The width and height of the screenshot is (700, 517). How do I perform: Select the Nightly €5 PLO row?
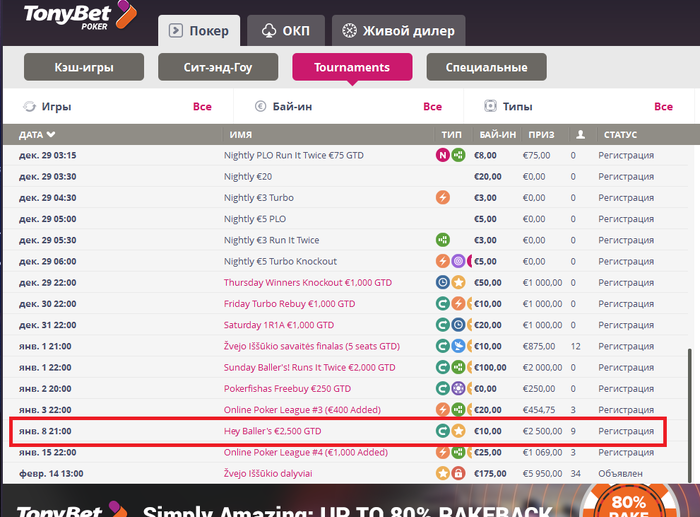pyautogui.click(x=346, y=219)
